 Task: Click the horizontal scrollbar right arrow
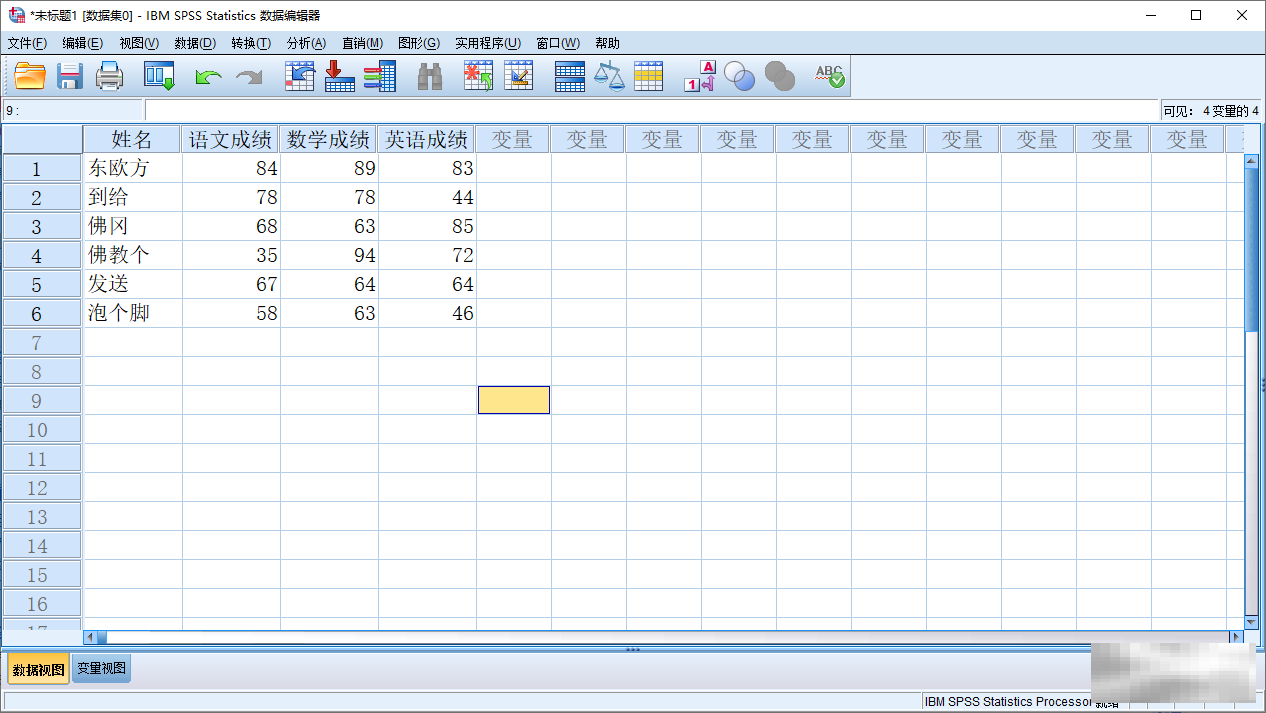1236,637
